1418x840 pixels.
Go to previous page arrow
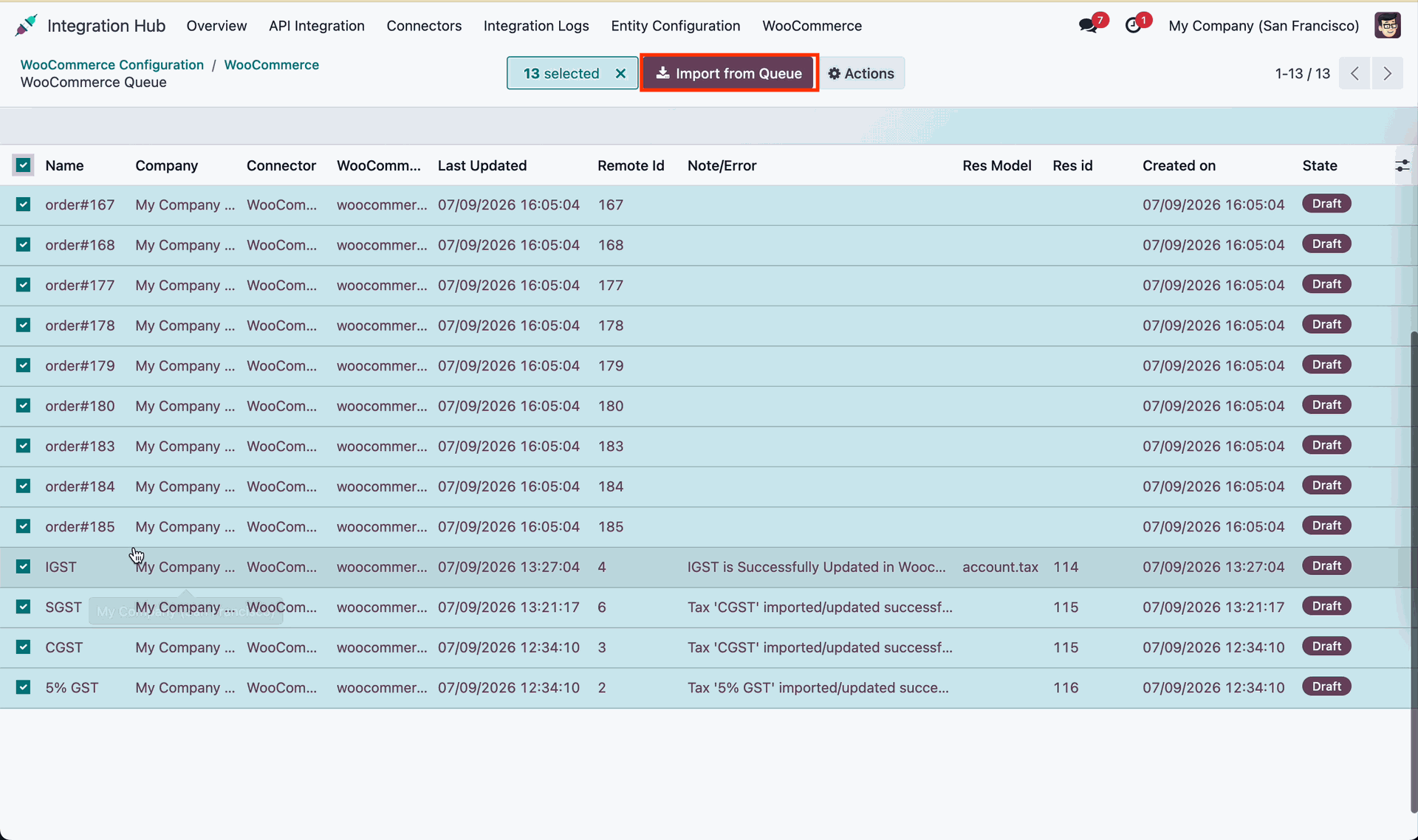click(x=1354, y=73)
